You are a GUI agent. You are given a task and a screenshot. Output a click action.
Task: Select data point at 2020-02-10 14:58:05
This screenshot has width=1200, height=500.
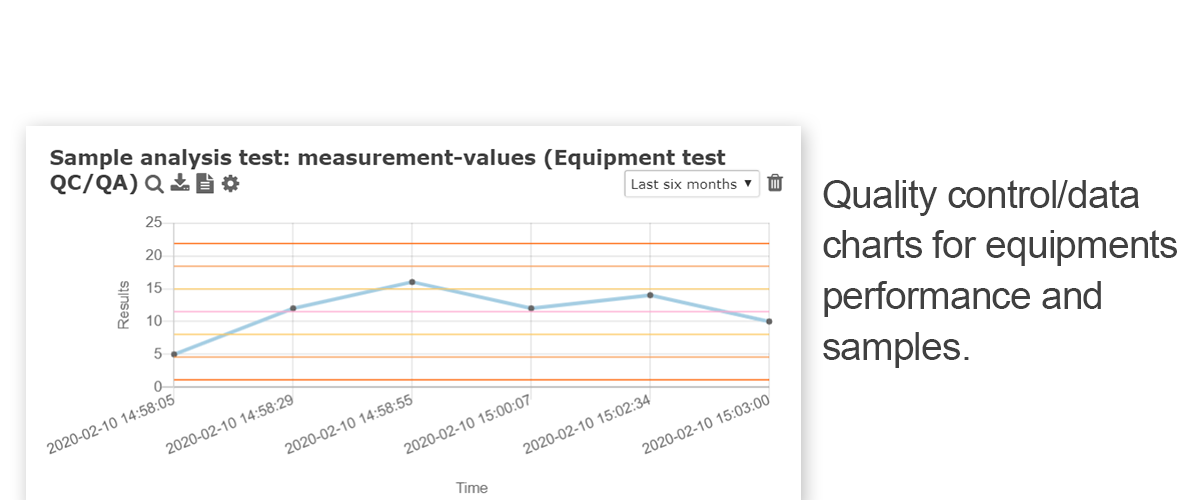(x=173, y=354)
